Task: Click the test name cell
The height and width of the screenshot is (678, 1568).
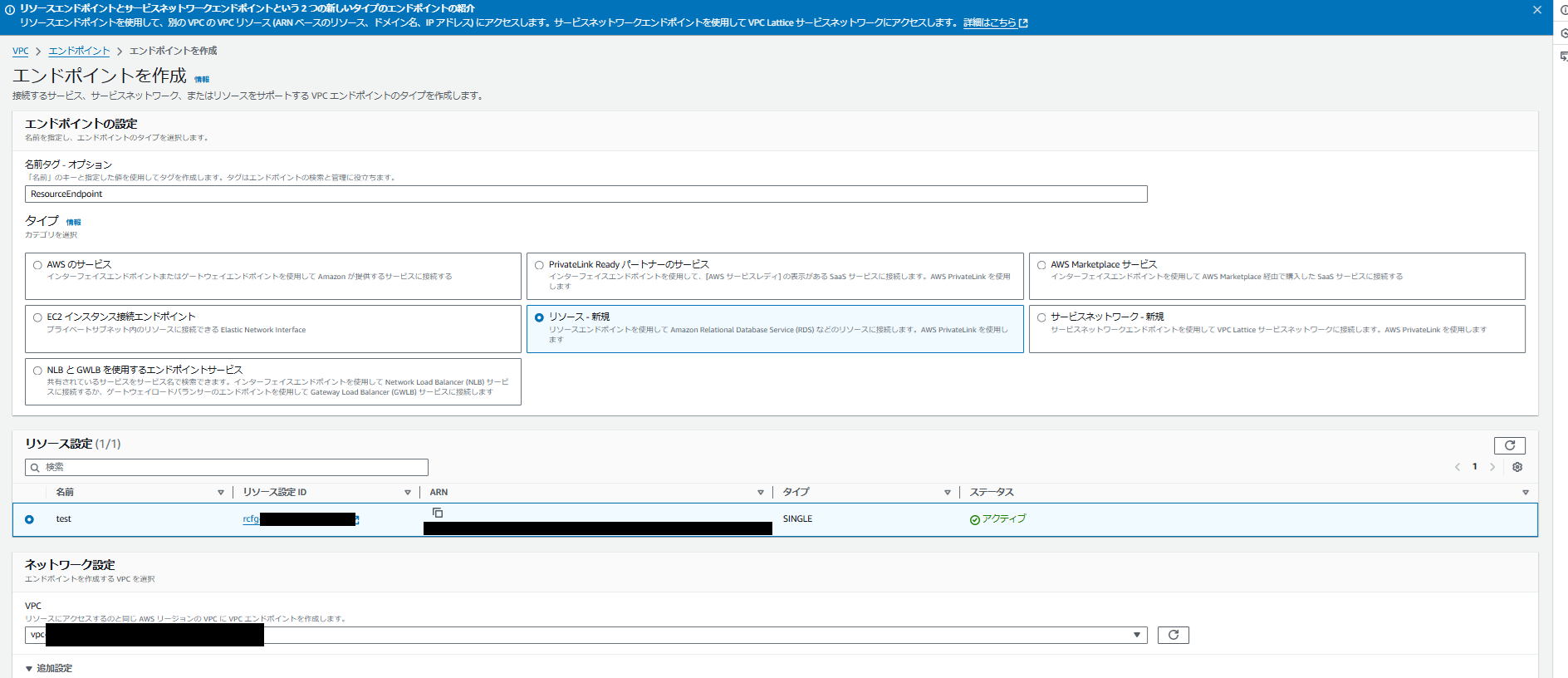Action: pyautogui.click(x=63, y=518)
